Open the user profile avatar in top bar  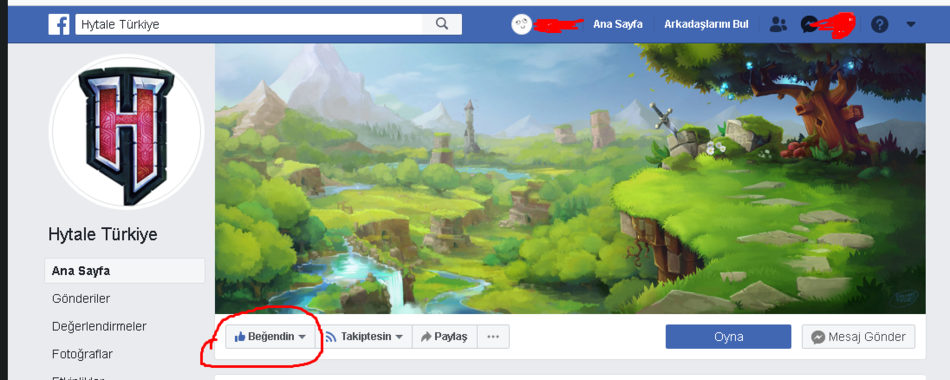521,24
